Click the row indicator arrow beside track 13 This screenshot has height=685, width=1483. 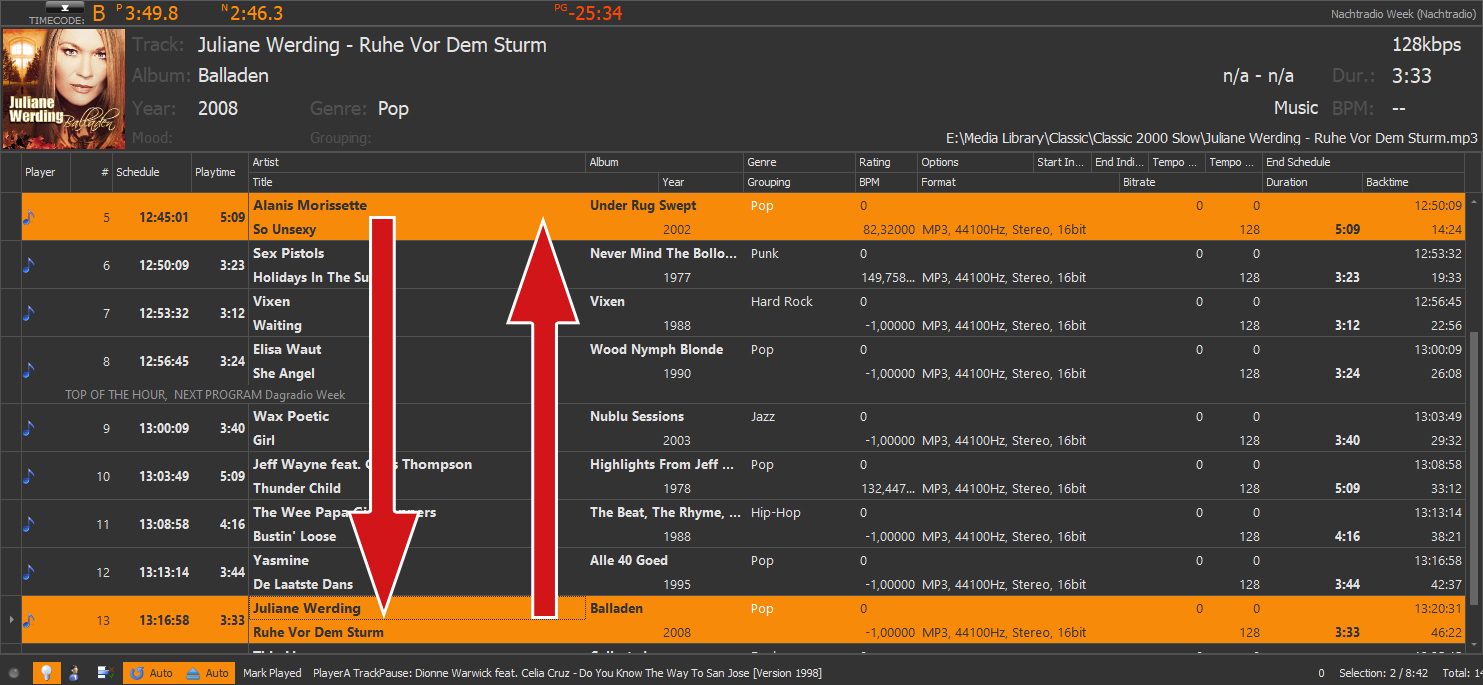pos(11,620)
